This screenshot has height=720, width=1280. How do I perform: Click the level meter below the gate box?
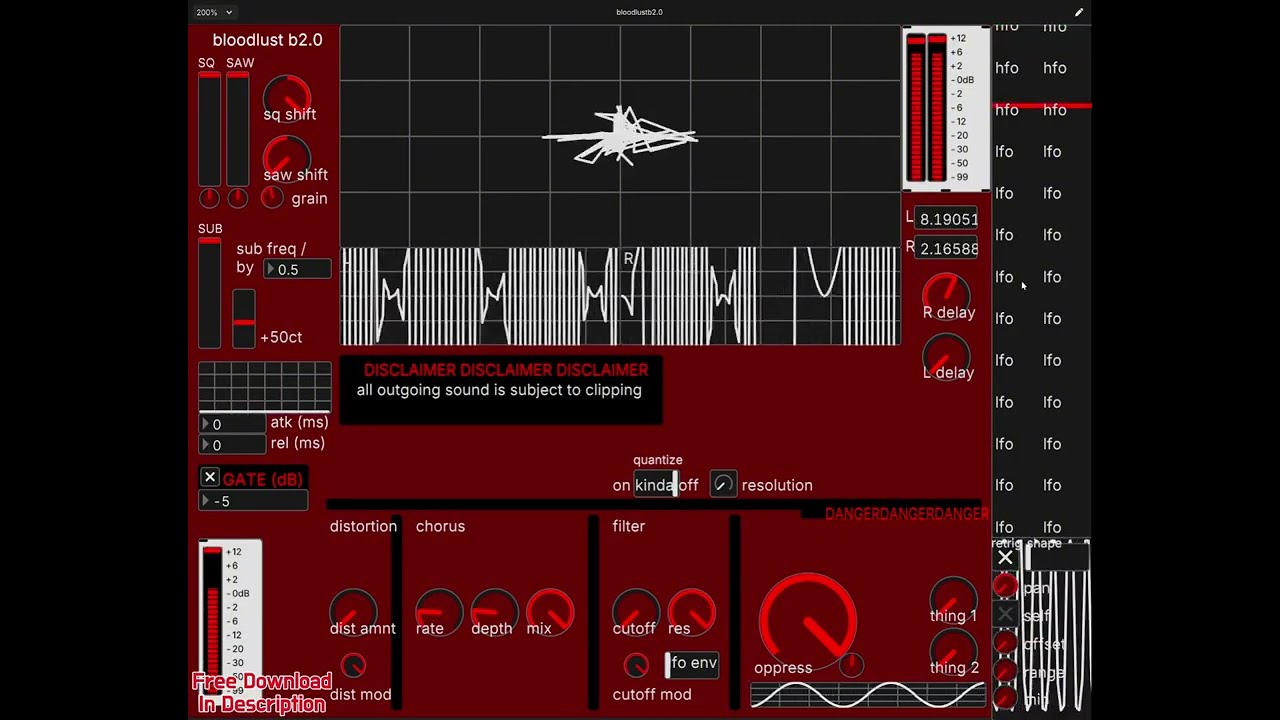[212, 620]
